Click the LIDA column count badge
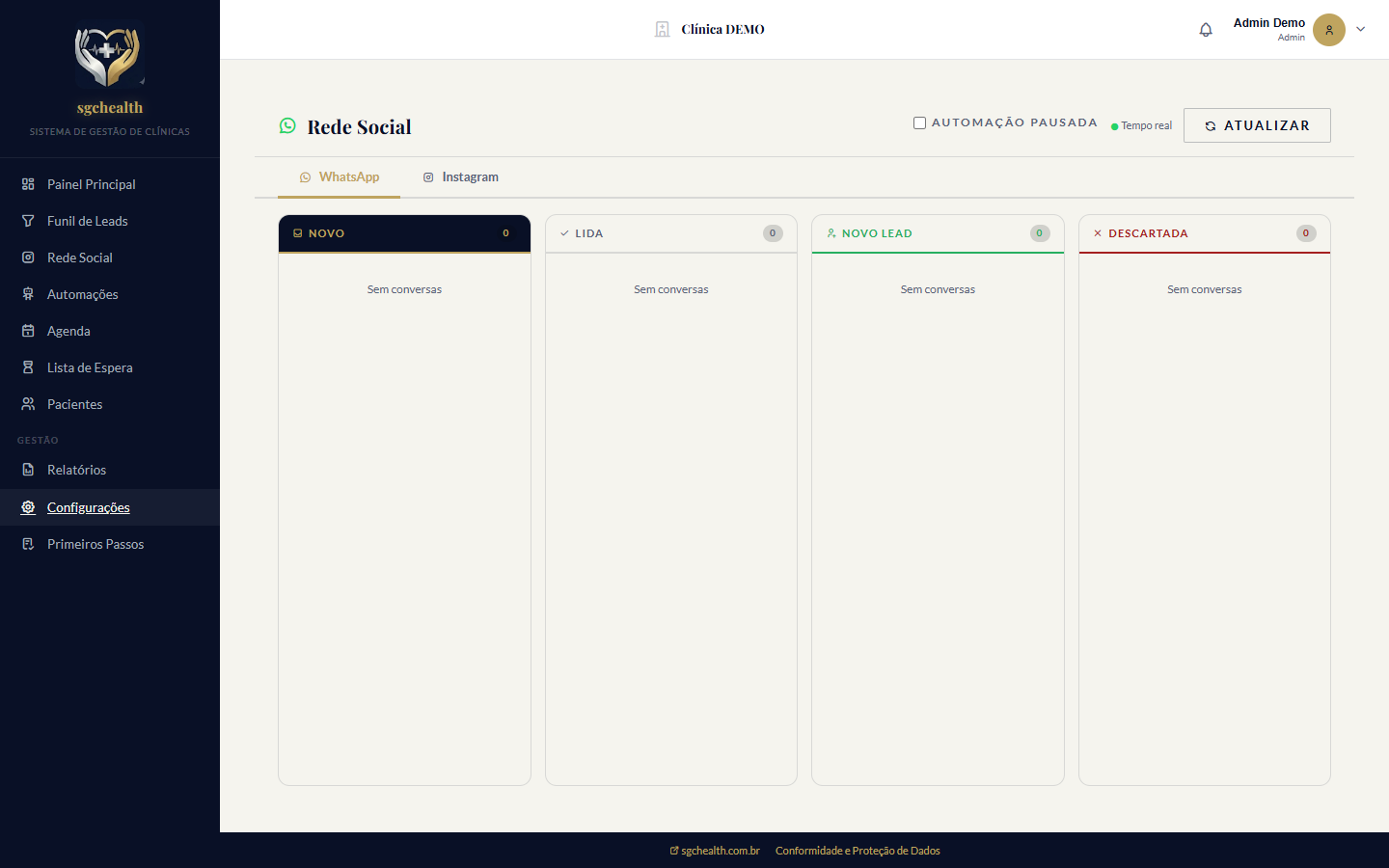This screenshot has height=868, width=1389. click(773, 233)
